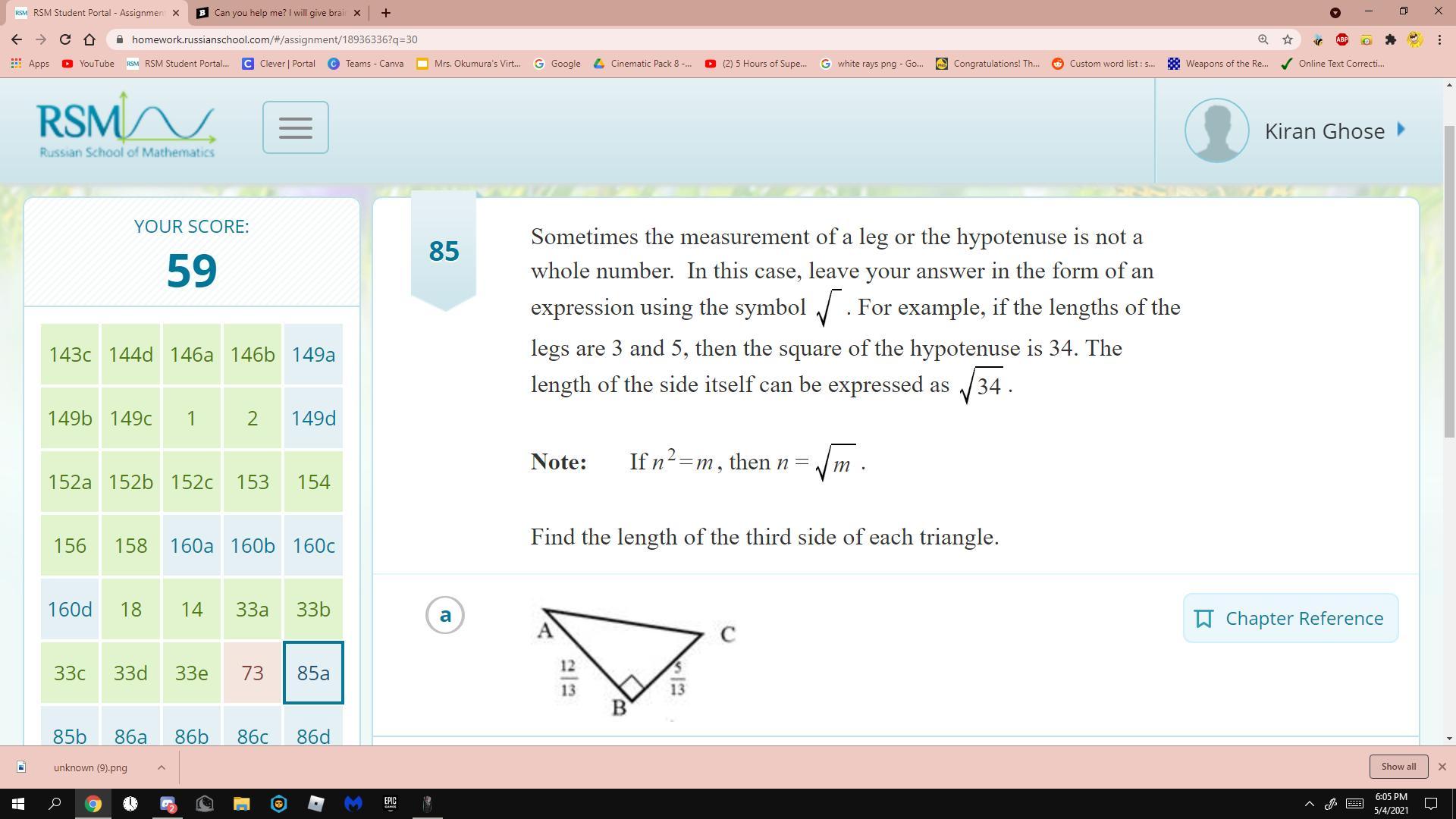Viewport: 1456px width, 819px height.
Task: Select problem 73 in the grid
Action: pos(252,673)
